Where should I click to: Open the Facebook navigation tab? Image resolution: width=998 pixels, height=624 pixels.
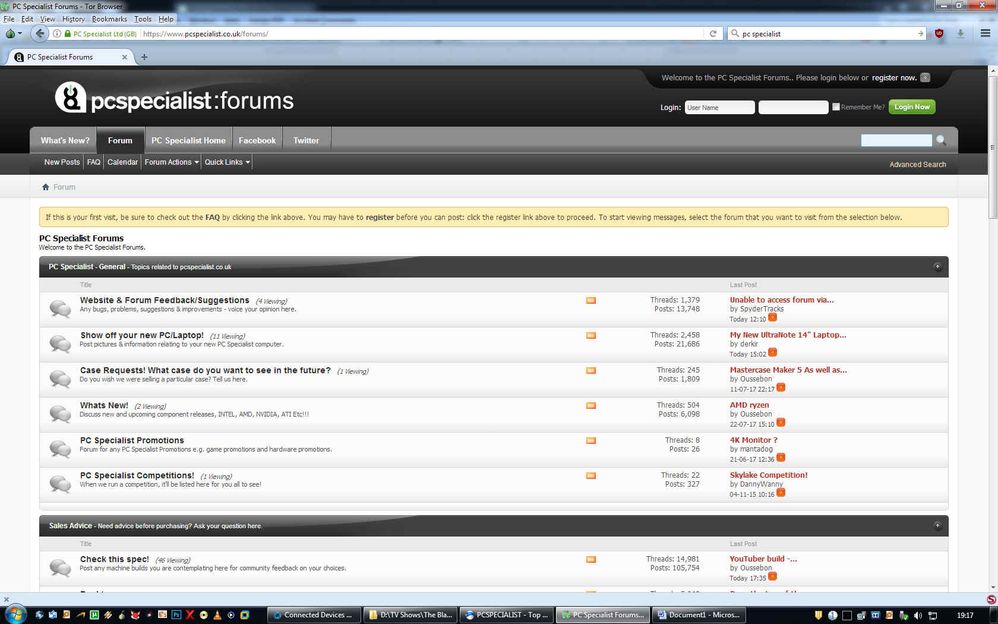point(257,140)
